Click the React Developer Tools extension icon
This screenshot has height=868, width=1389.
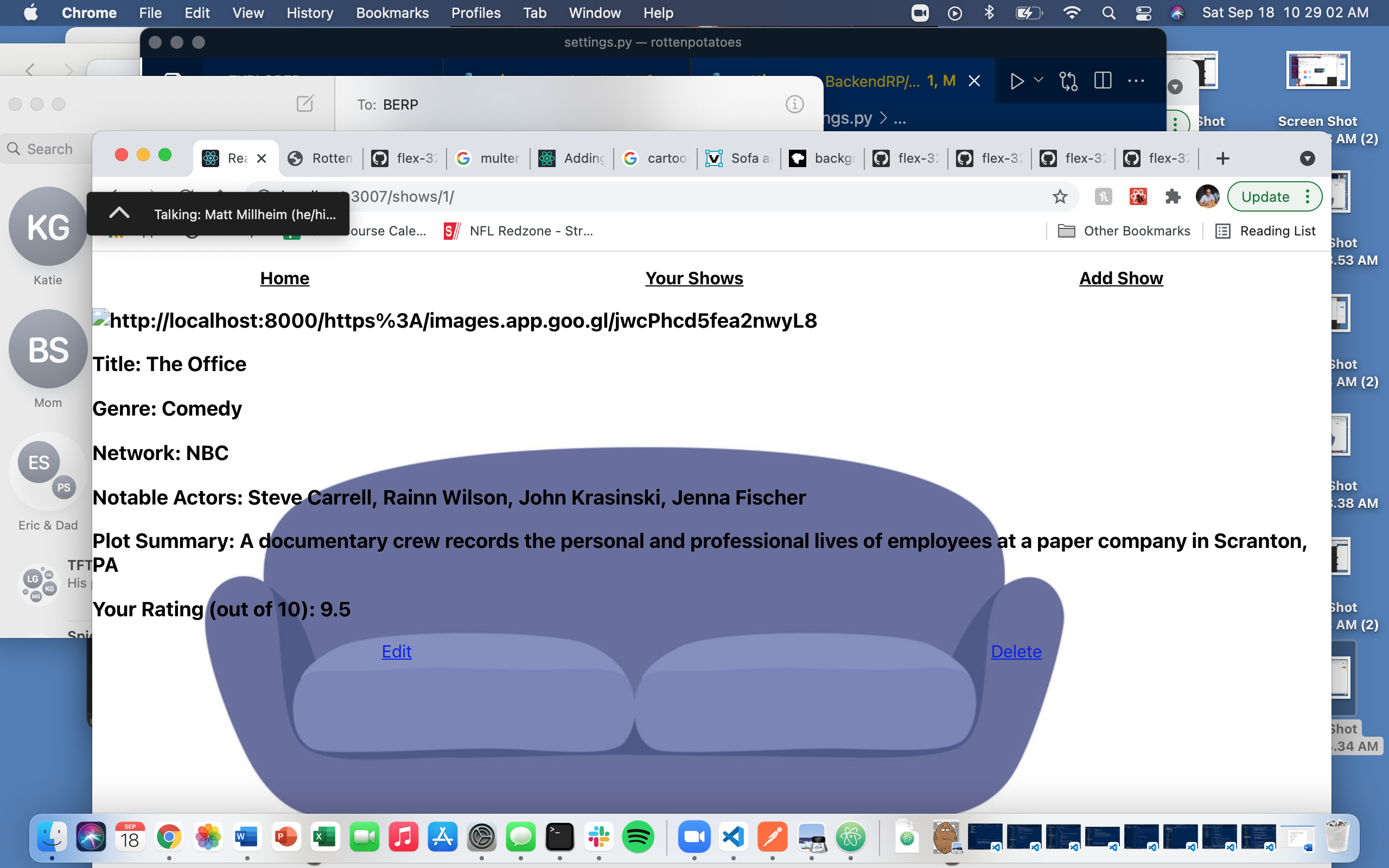pos(1138,197)
